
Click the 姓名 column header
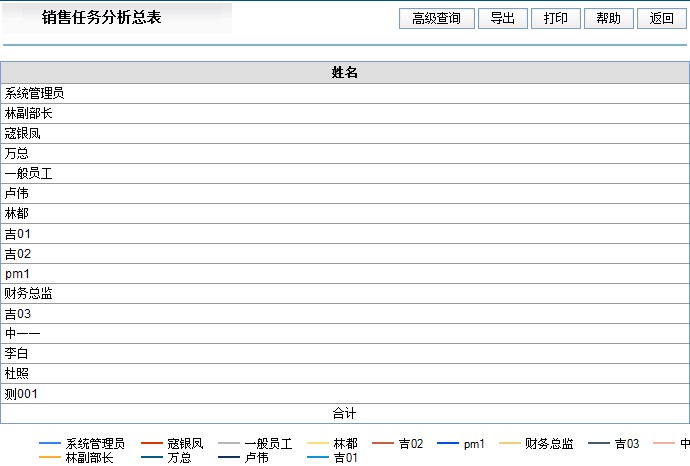click(345, 73)
